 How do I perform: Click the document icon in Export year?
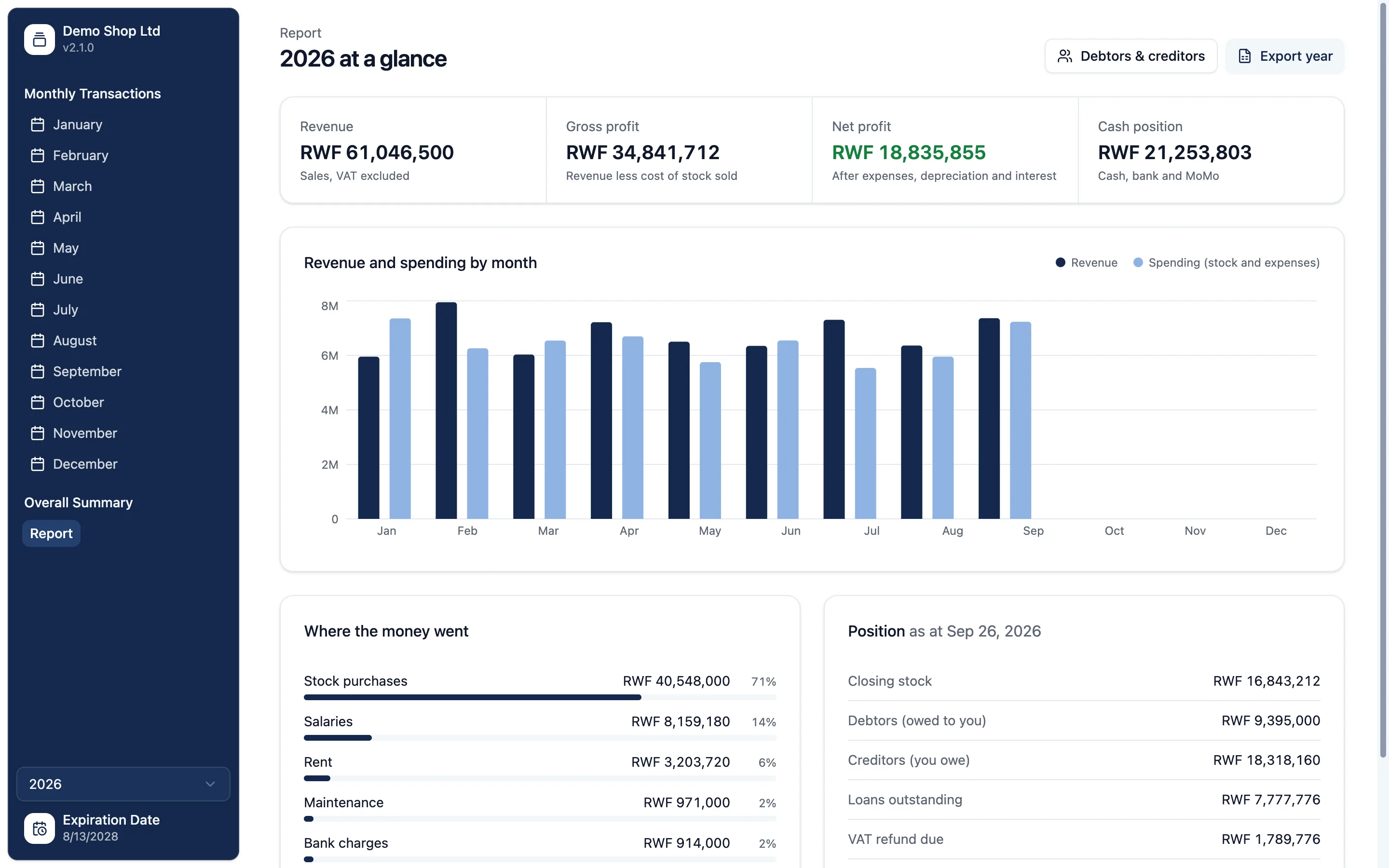point(1244,56)
